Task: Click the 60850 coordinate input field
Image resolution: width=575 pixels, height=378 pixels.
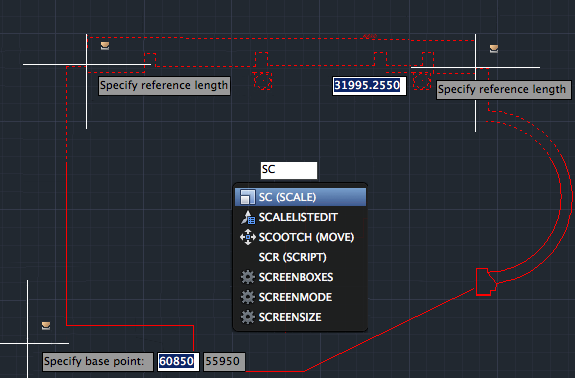Action: coord(178,362)
